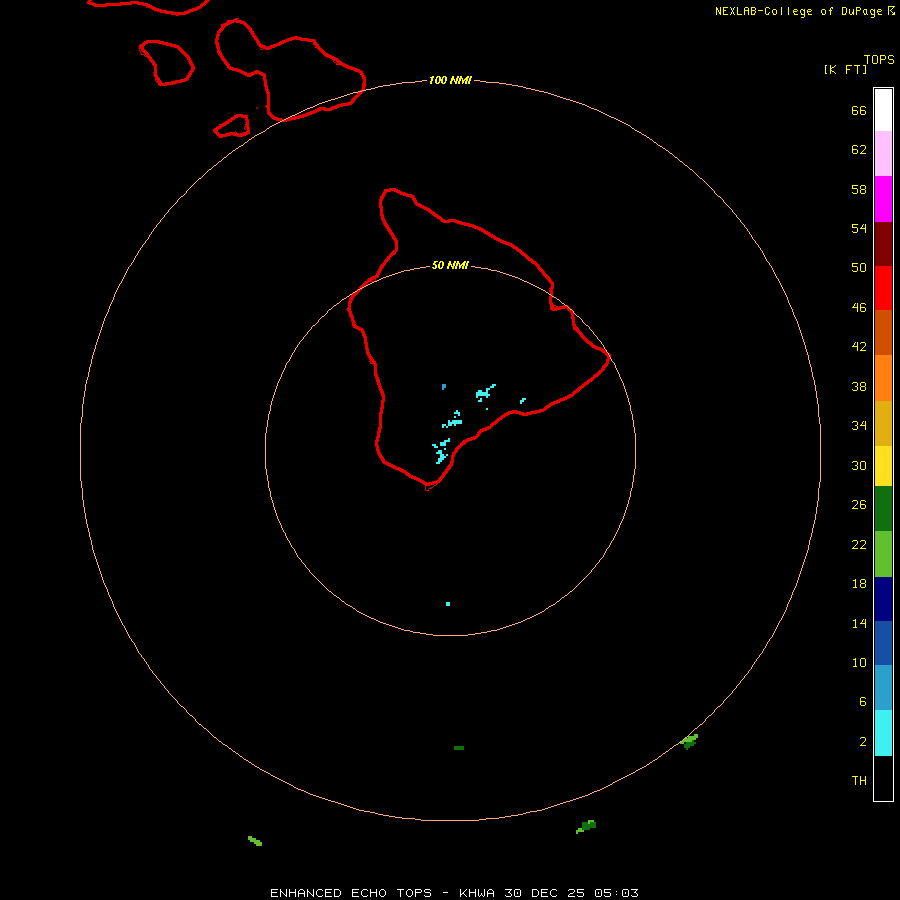Click the '26' legend value

(x=859, y=505)
